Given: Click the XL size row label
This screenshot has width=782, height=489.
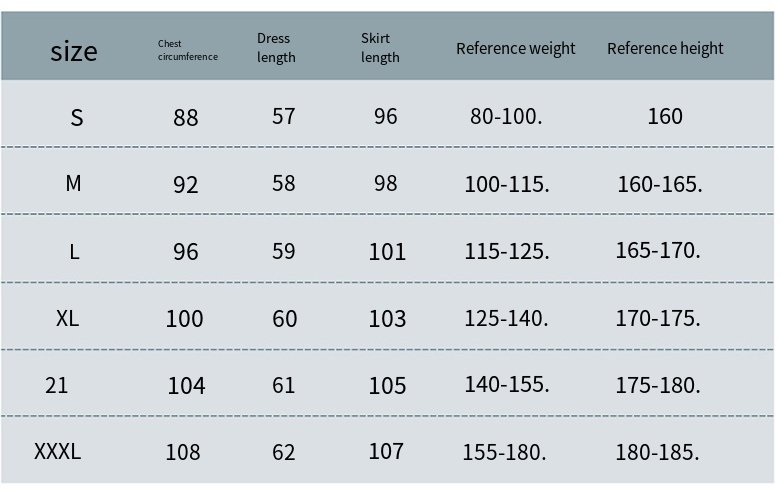Looking at the screenshot, I should click(67, 318).
